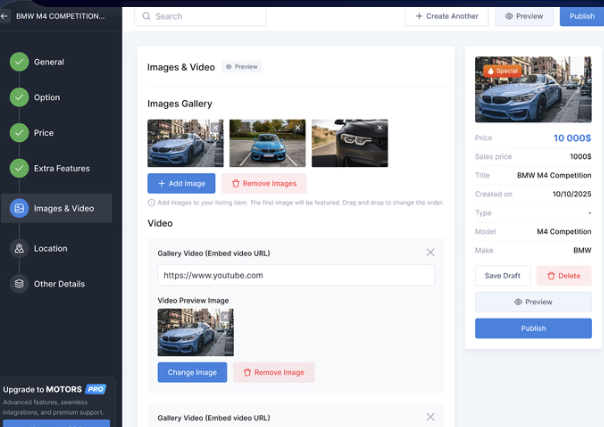Click the Save Draft button
This screenshot has width=604, height=427.
503,276
